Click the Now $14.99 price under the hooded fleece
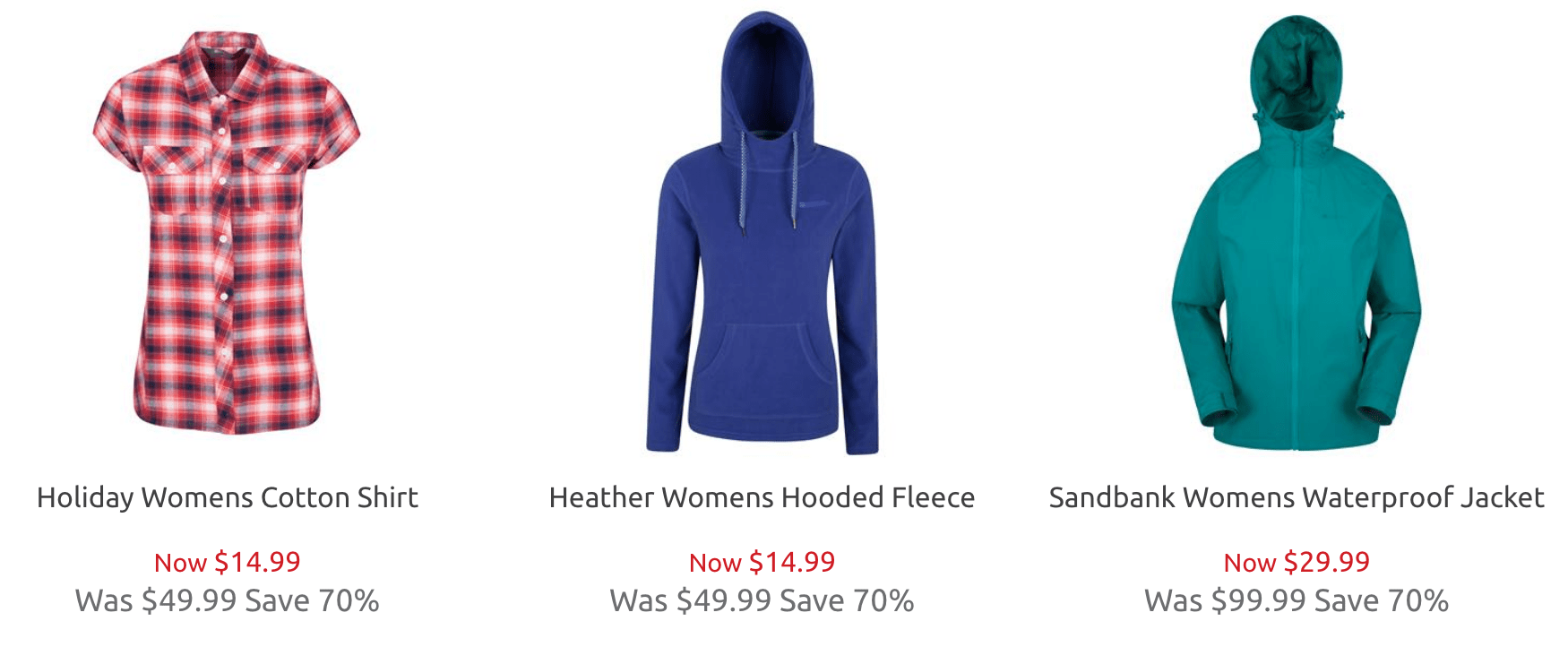Image resolution: width=1568 pixels, height=647 pixels. 762,562
